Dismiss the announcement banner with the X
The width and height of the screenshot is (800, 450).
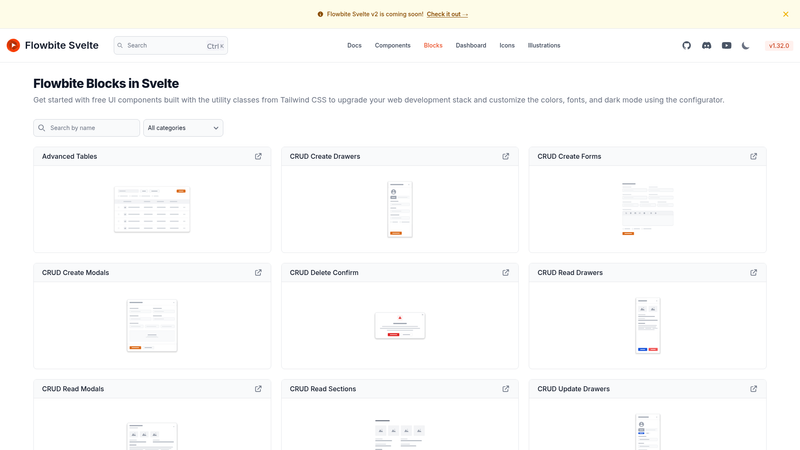pos(786,14)
